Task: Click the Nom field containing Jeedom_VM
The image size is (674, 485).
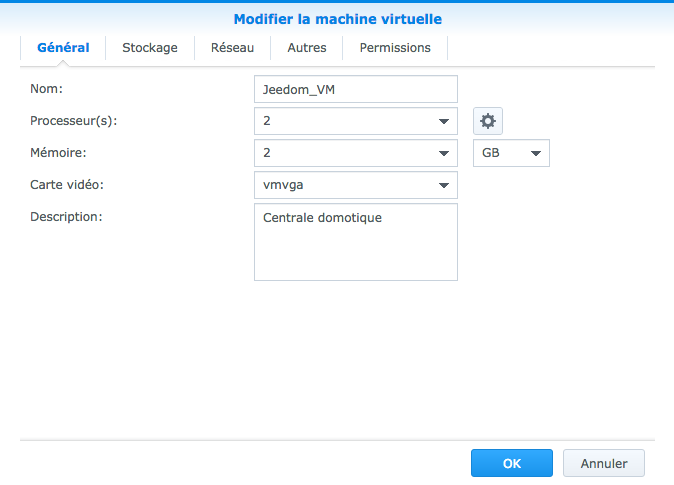Action: pyautogui.click(x=355, y=89)
